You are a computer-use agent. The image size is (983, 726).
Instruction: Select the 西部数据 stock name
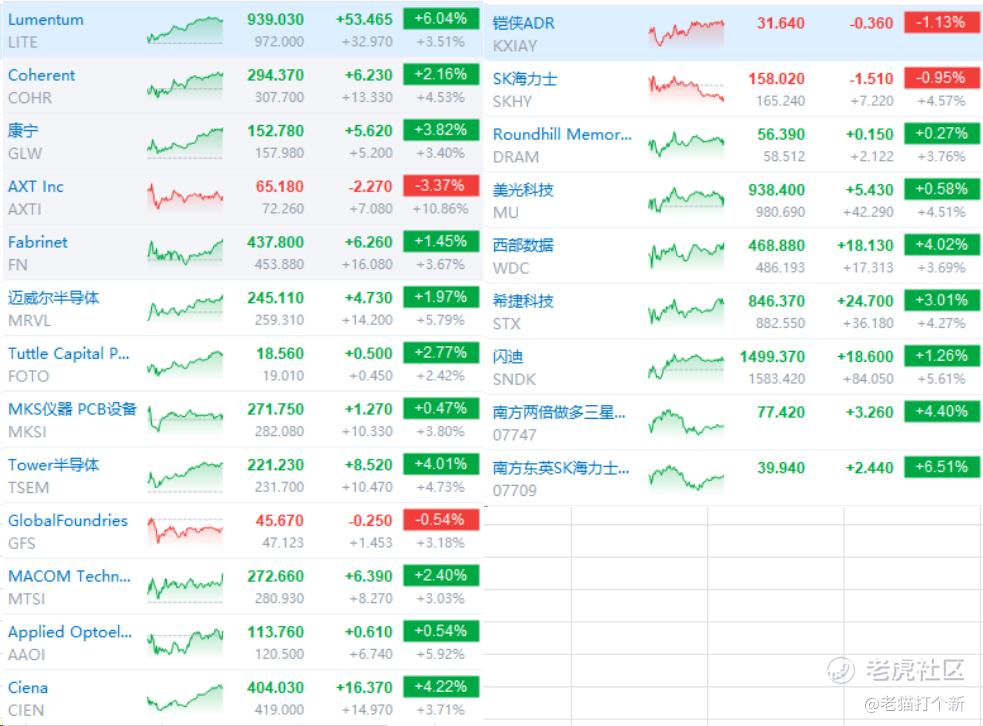point(523,246)
